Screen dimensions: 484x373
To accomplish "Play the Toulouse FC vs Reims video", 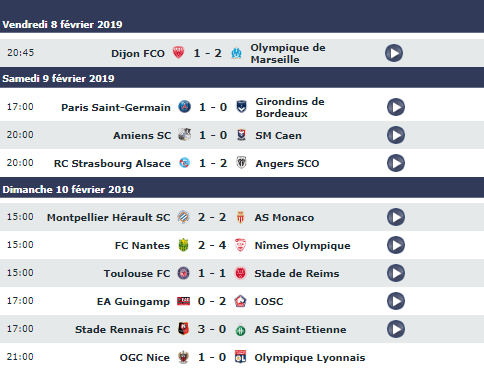I will pyautogui.click(x=396, y=273).
